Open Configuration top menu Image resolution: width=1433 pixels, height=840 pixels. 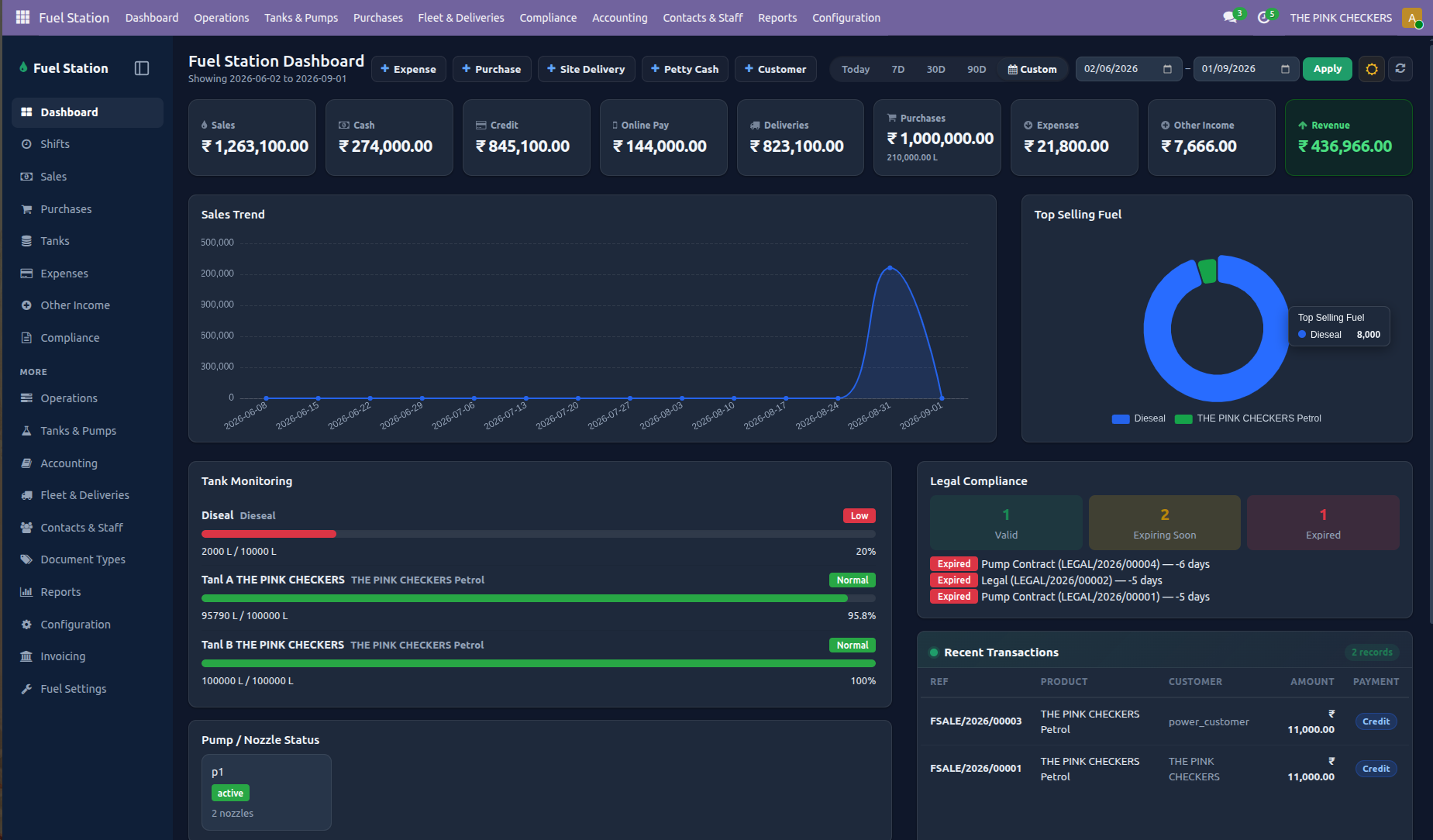[x=846, y=18]
